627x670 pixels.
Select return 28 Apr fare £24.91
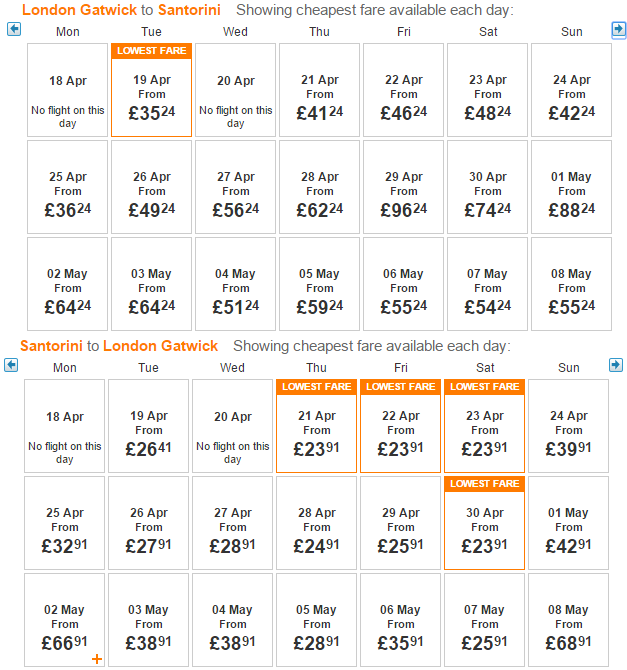point(316,523)
